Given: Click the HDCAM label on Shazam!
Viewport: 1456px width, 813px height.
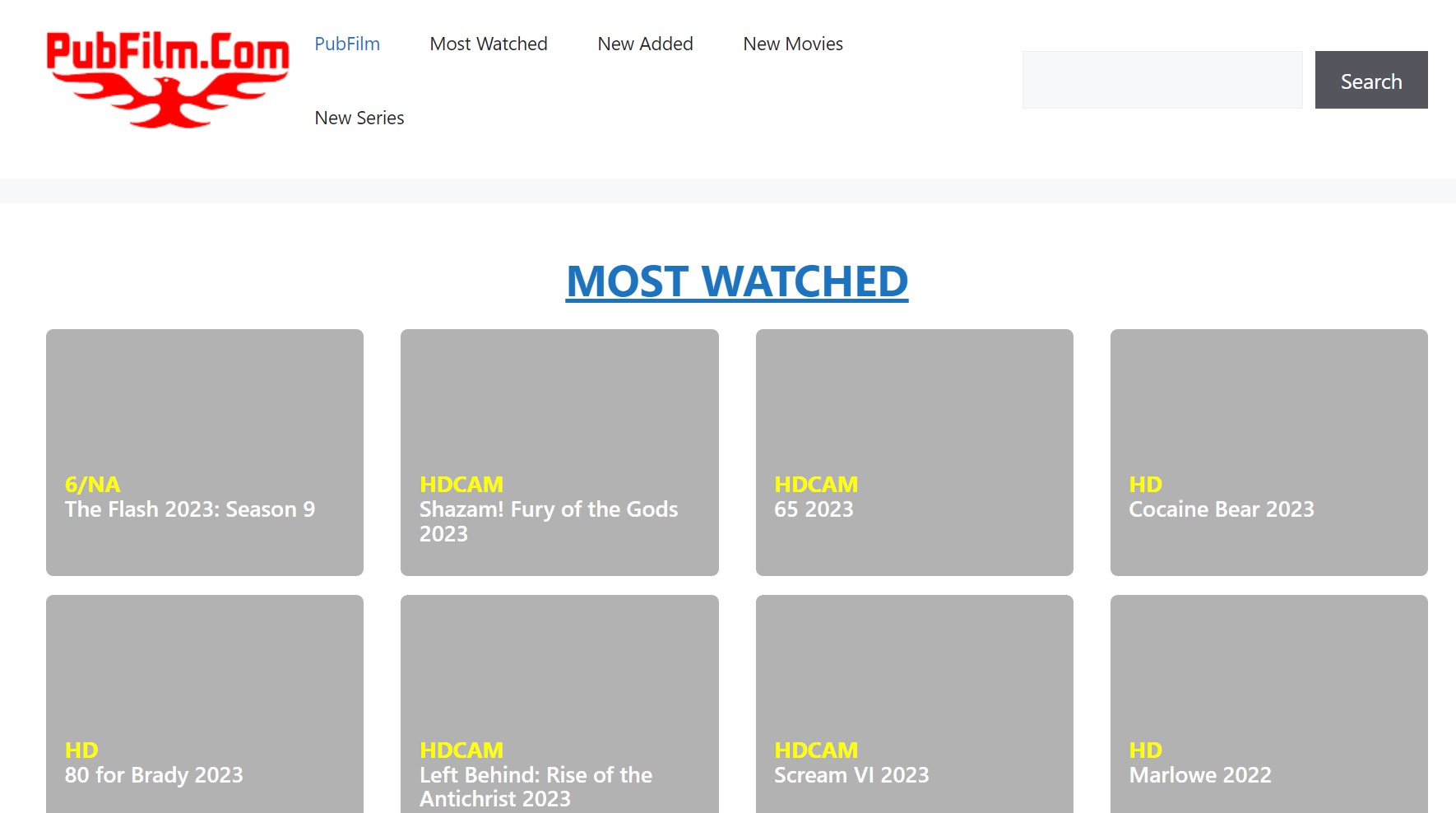Looking at the screenshot, I should click(x=461, y=485).
